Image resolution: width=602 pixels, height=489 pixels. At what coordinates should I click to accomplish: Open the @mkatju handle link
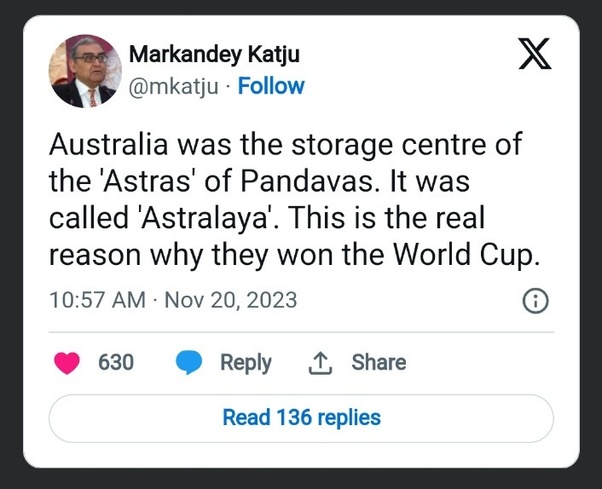173,86
